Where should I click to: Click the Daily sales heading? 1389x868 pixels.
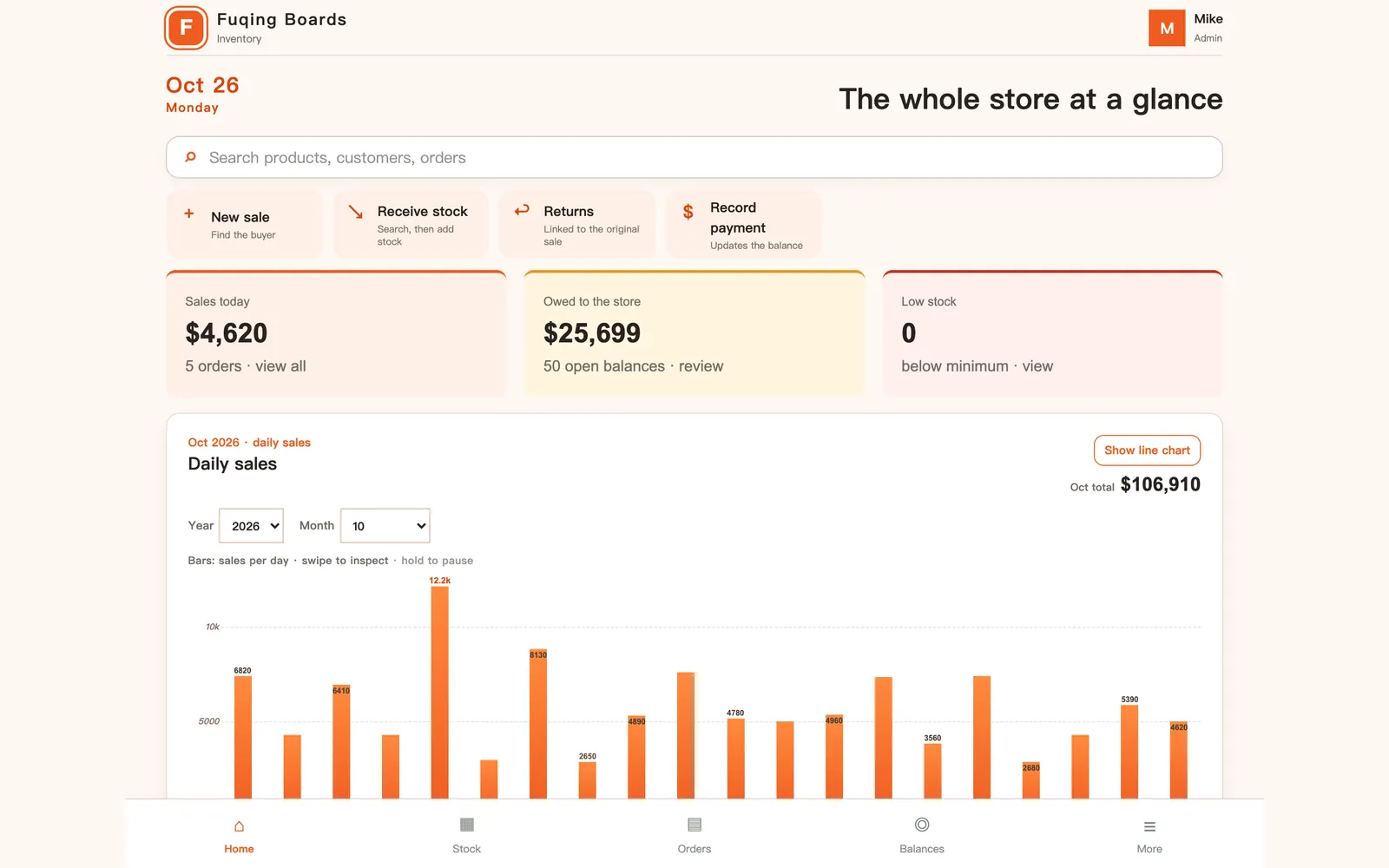[x=233, y=464]
